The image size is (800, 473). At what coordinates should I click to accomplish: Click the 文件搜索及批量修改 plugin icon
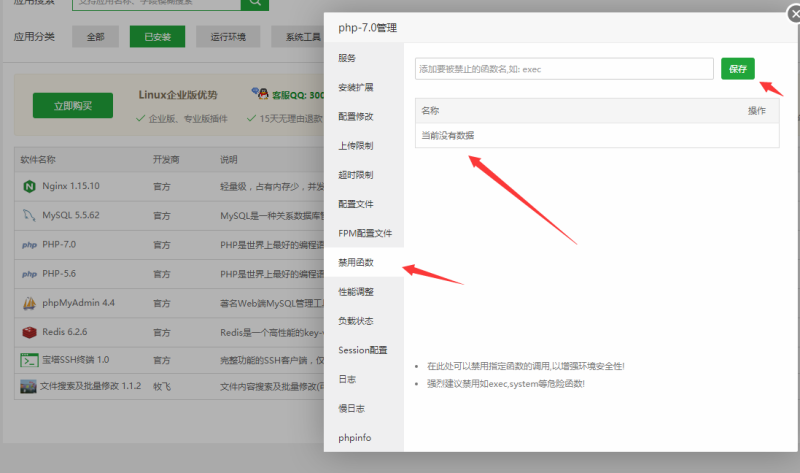pyautogui.click(x=29, y=386)
